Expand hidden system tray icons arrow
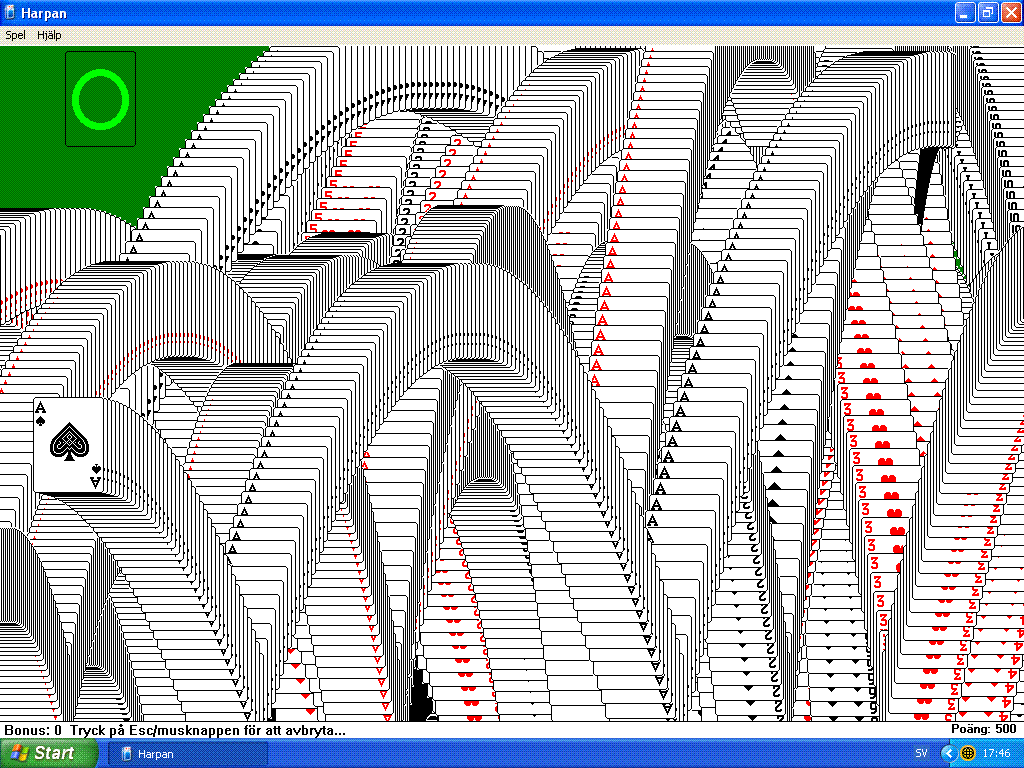1024x768 pixels. 949,753
